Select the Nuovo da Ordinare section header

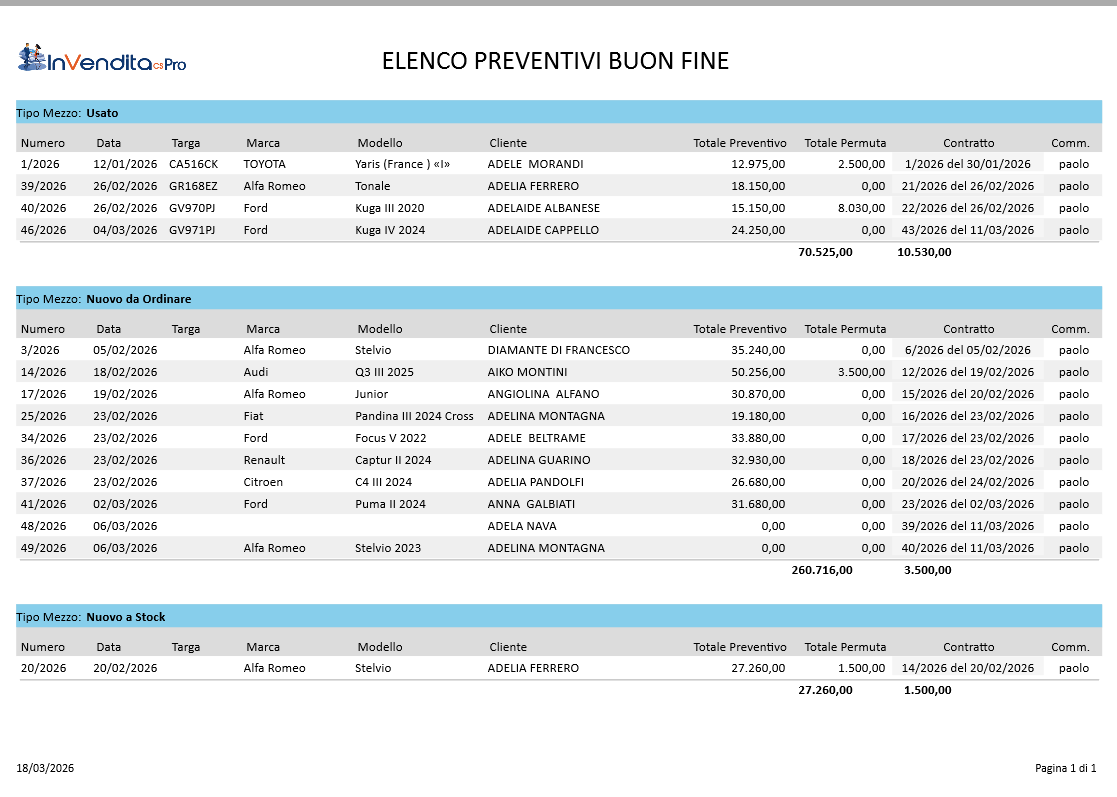(103, 299)
